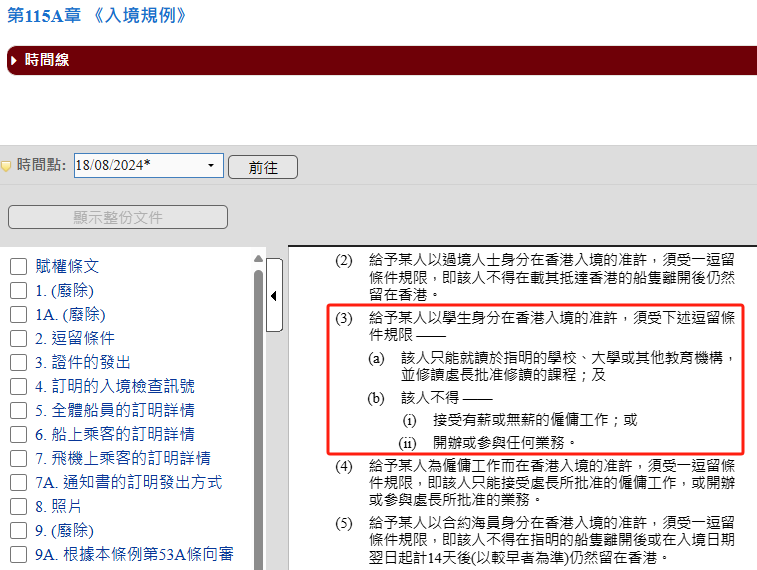The image size is (757, 570).
Task: Click subsection (3) text on 學生身分
Action: [552, 326]
